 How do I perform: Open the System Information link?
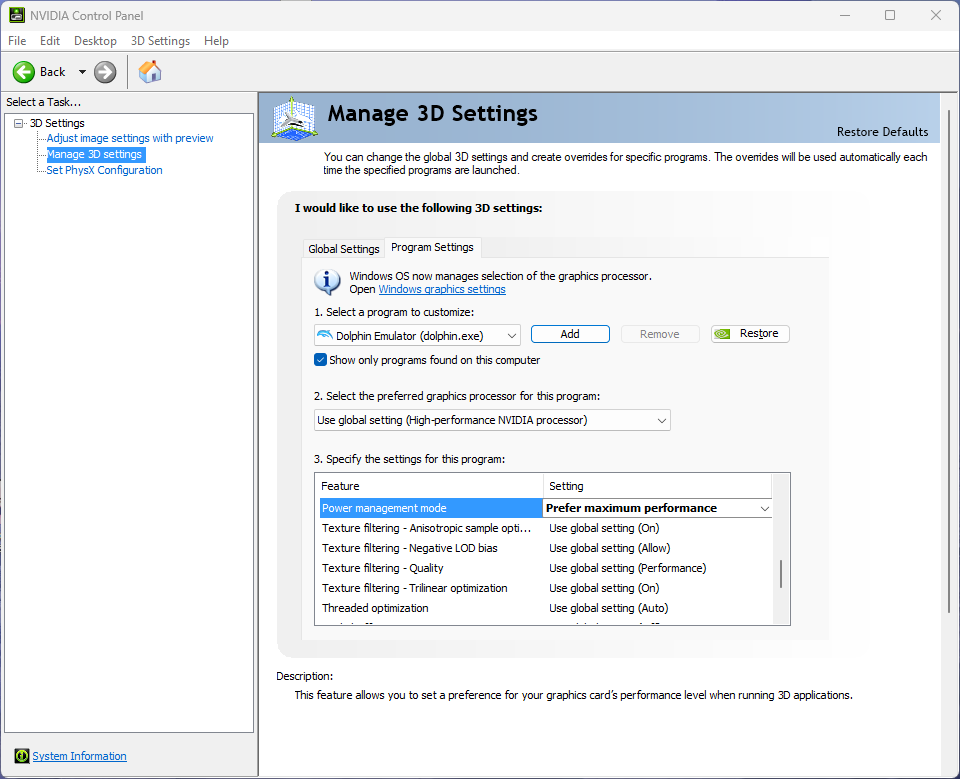(x=80, y=756)
